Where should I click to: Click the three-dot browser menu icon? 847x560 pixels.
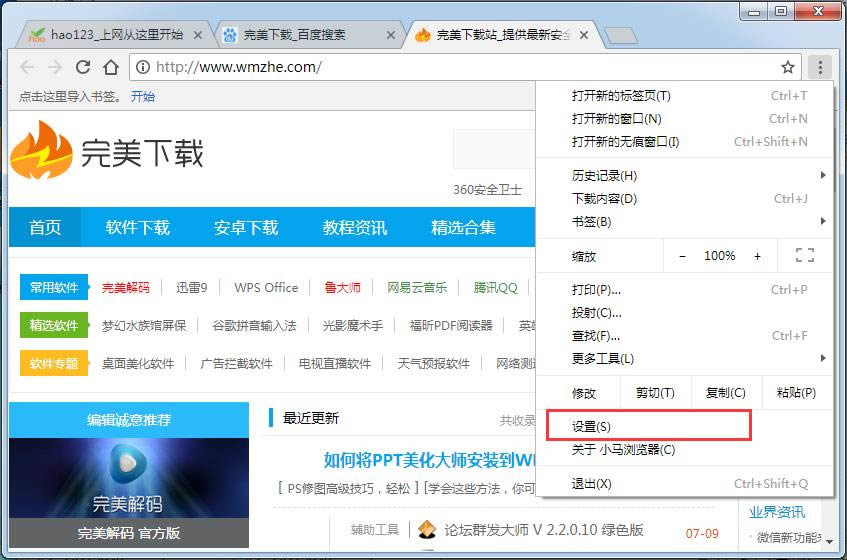(x=819, y=67)
